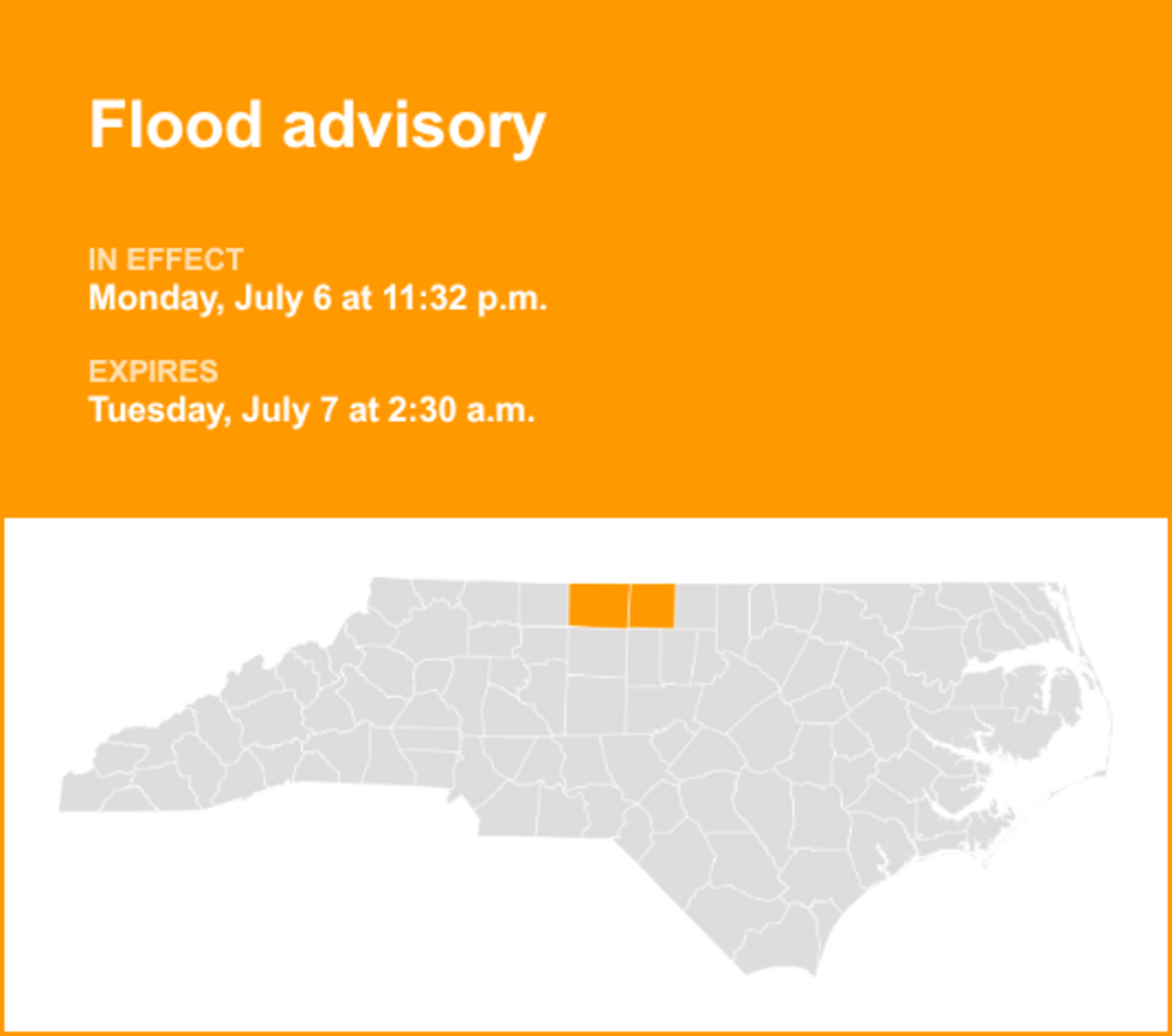The height and width of the screenshot is (1036, 1172).
Task: Click the "Tuesday, July 7 at 2:30 a.m." line
Action: [x=312, y=409]
